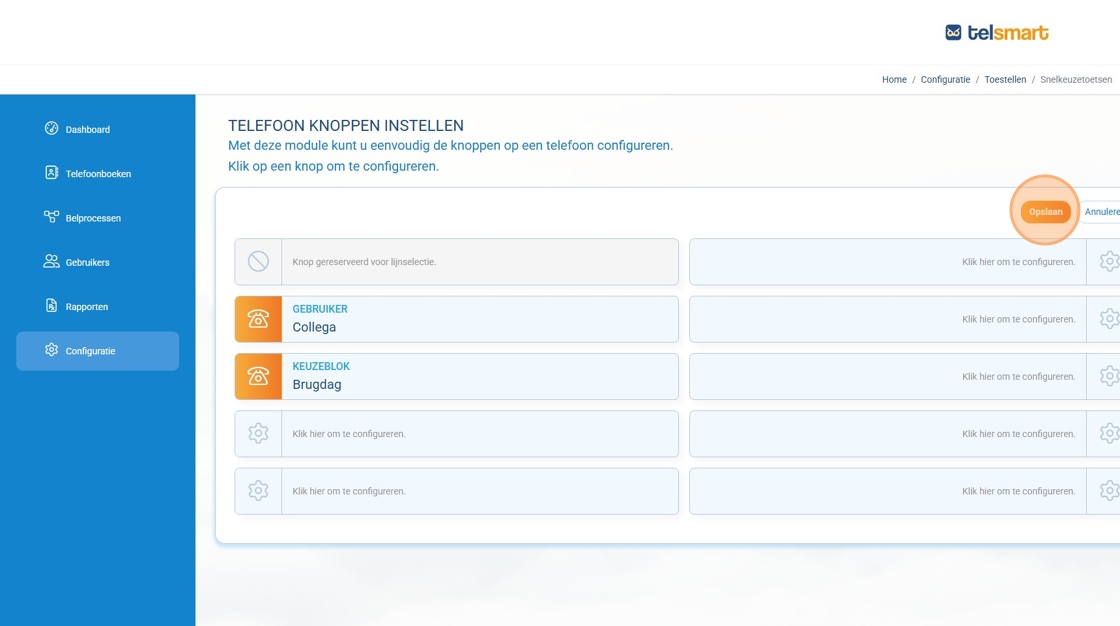The height and width of the screenshot is (626, 1120).
Task: Open the Toestellen breadcrumb link
Action: [1004, 80]
